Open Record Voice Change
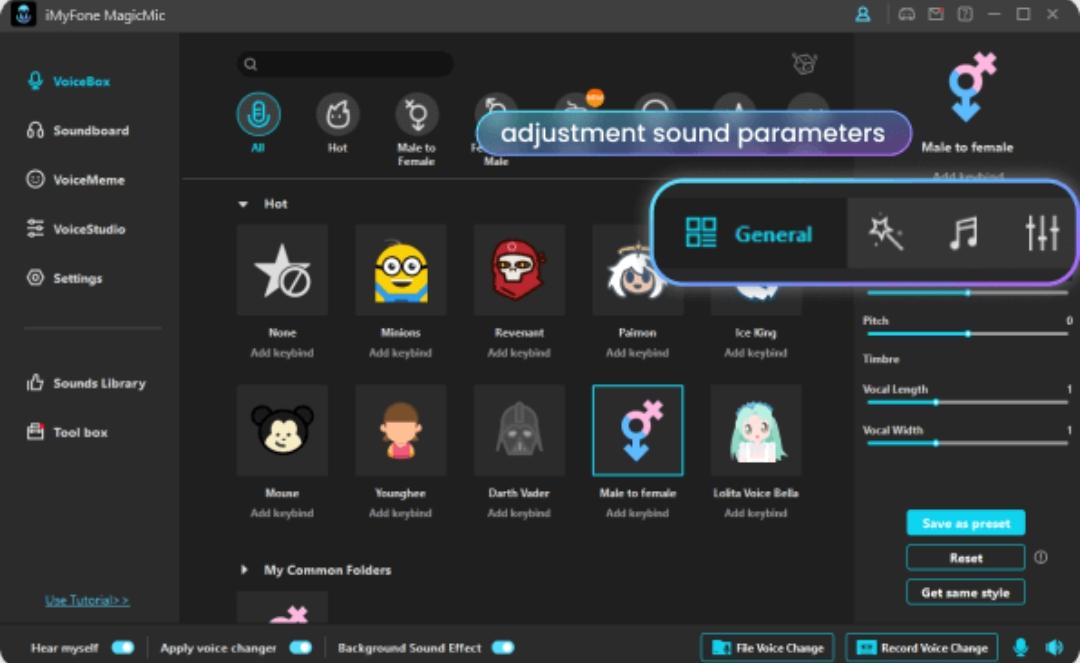The height and width of the screenshot is (663, 1080). point(922,648)
